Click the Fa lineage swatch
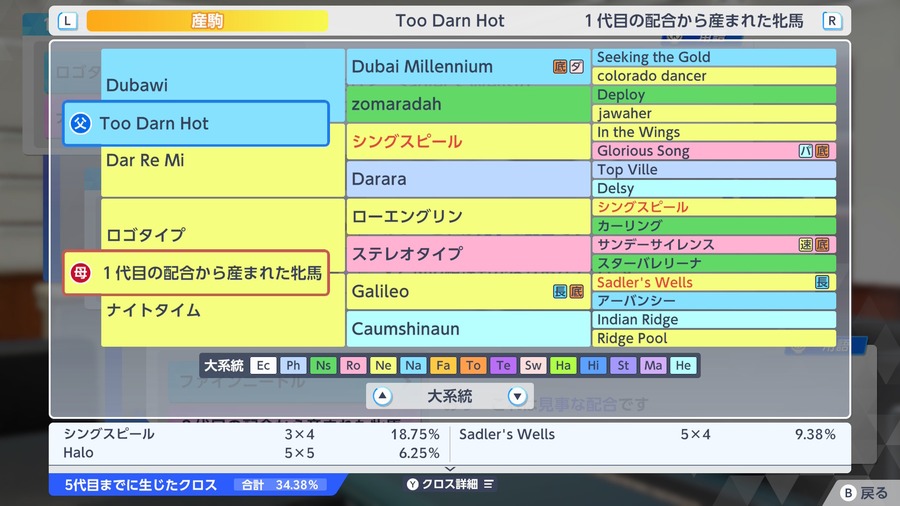The image size is (900, 506). click(x=443, y=365)
